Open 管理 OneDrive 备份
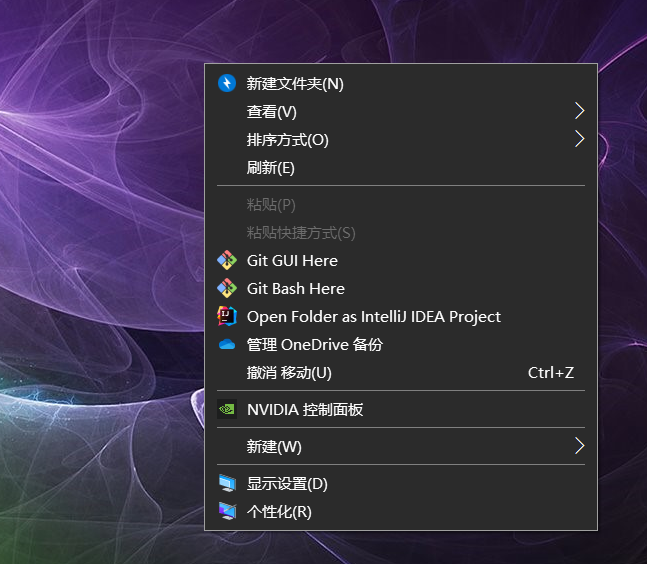Viewport: 647px width, 564px height. pyautogui.click(x=401, y=345)
